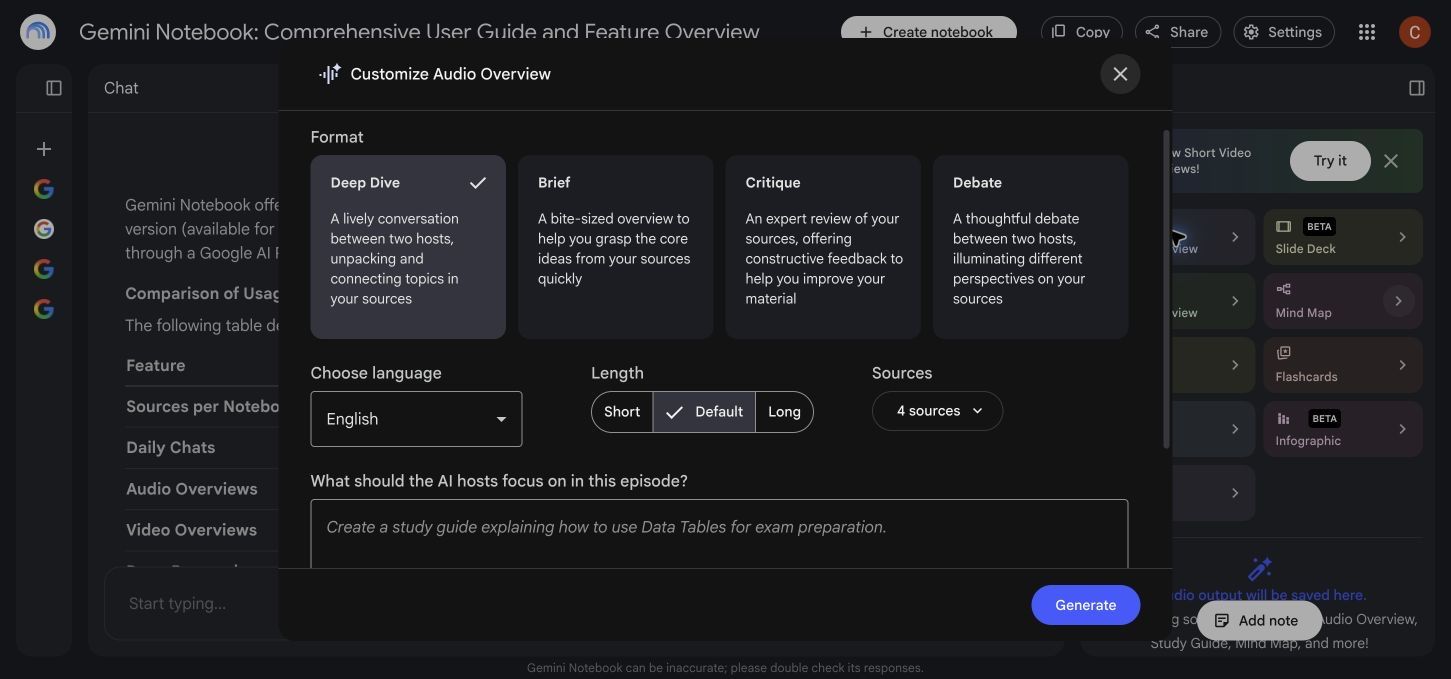
Task: Open the English language dropdown
Action: click(x=416, y=419)
